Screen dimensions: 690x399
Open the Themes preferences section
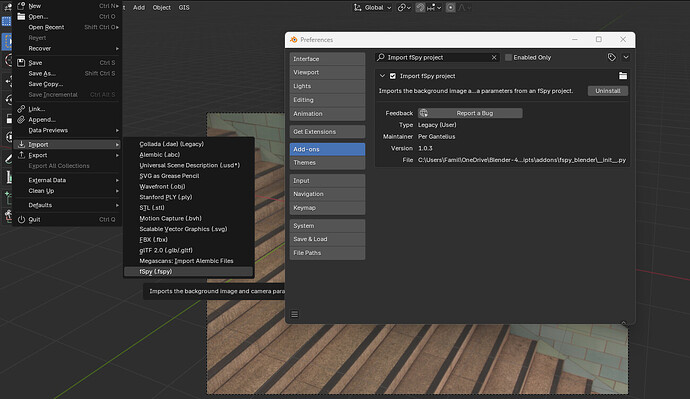click(327, 163)
